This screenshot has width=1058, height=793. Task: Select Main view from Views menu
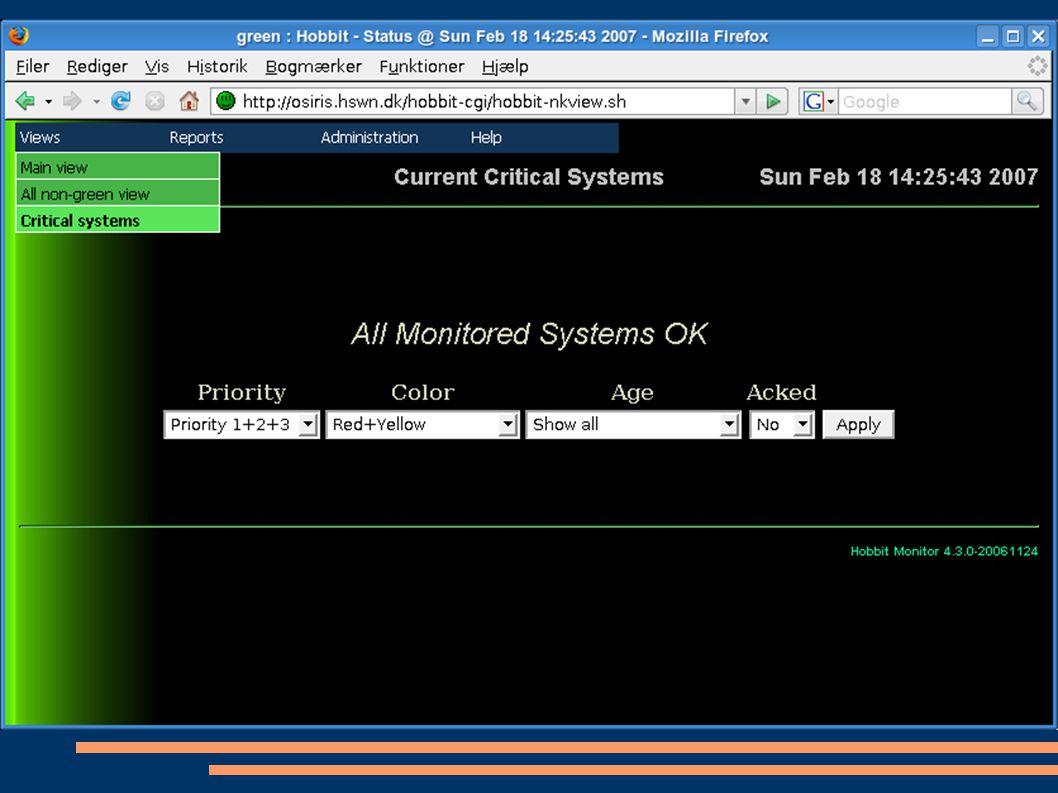(x=117, y=167)
